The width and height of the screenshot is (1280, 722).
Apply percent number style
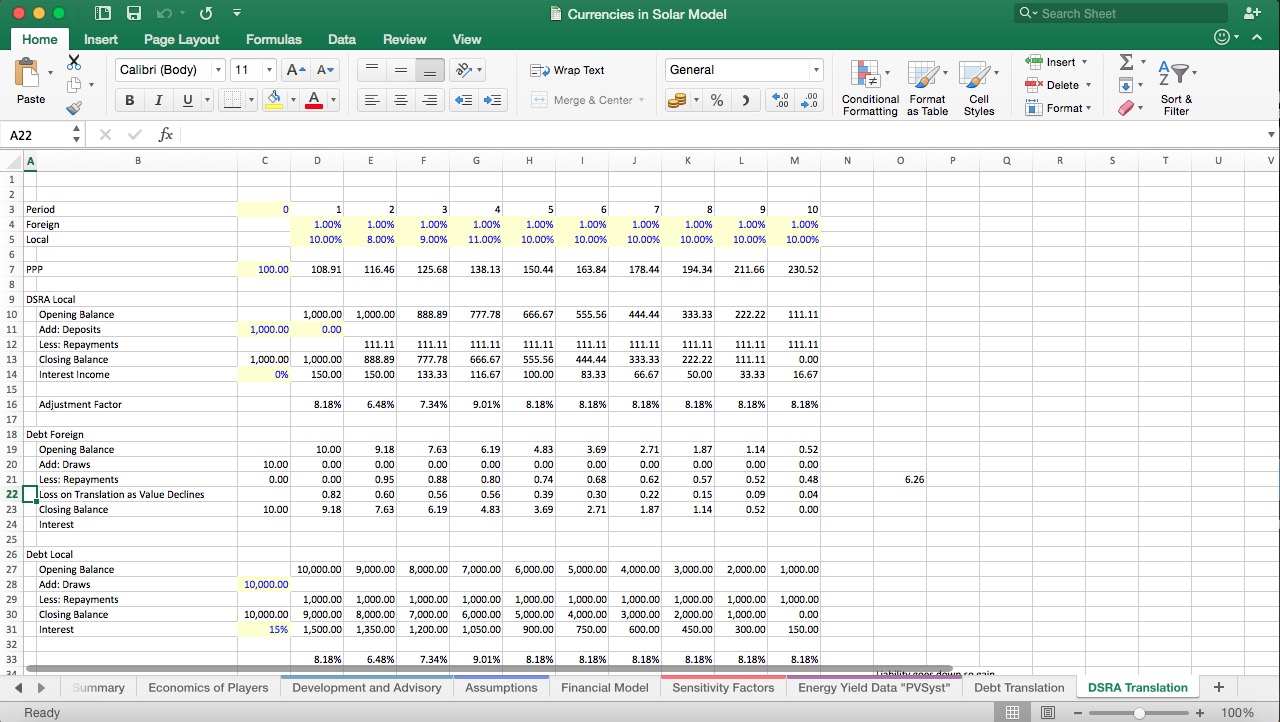coord(716,100)
